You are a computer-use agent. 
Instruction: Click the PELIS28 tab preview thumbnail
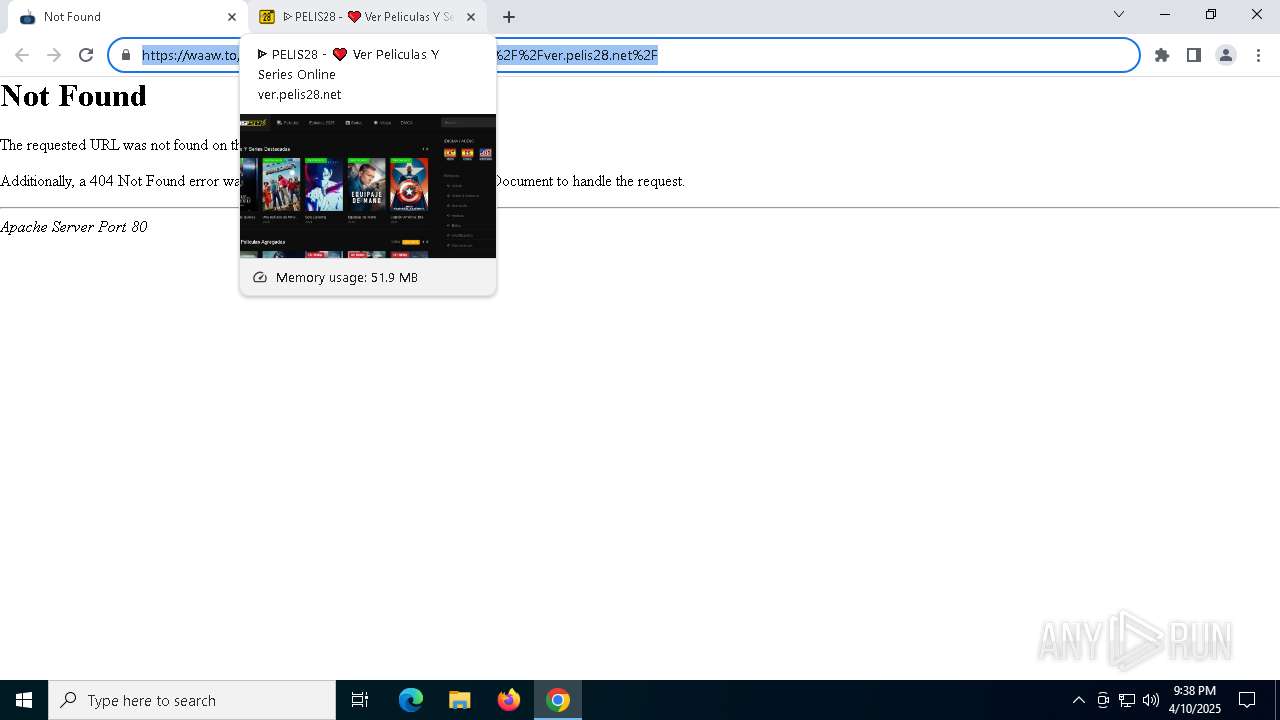click(368, 186)
